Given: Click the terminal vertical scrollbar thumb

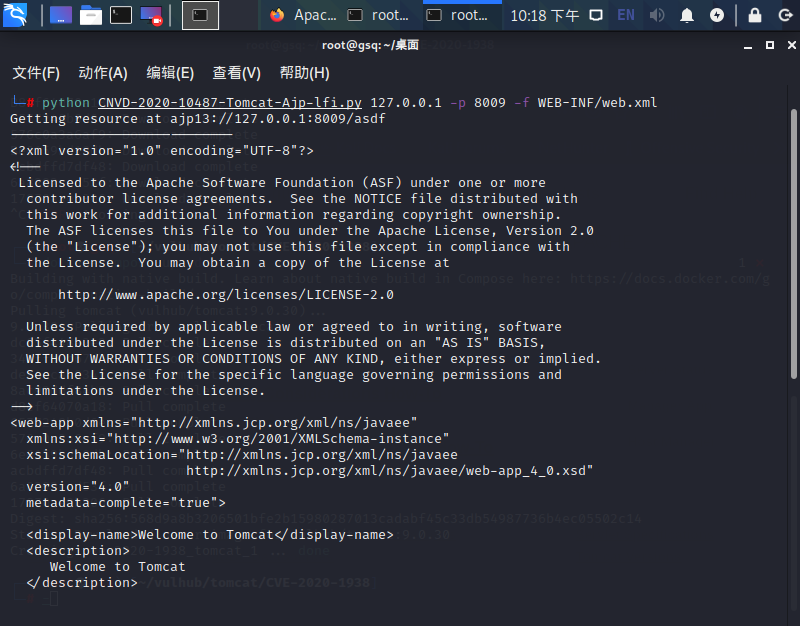Looking at the screenshot, I should [794, 244].
